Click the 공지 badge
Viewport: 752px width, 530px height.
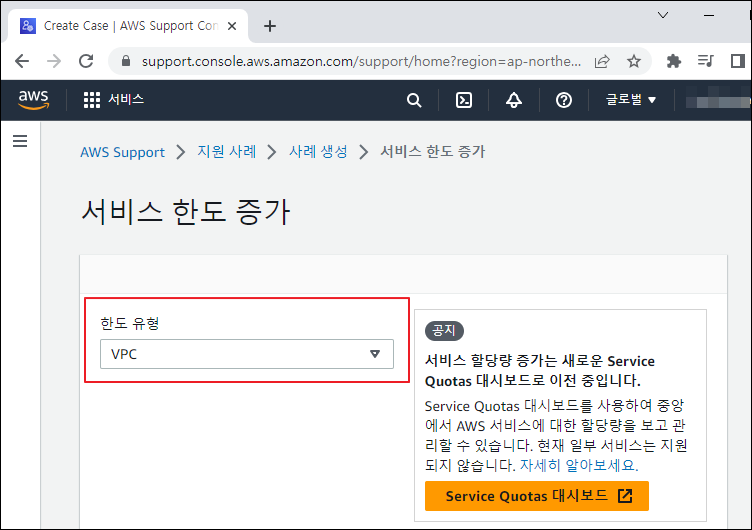click(444, 330)
